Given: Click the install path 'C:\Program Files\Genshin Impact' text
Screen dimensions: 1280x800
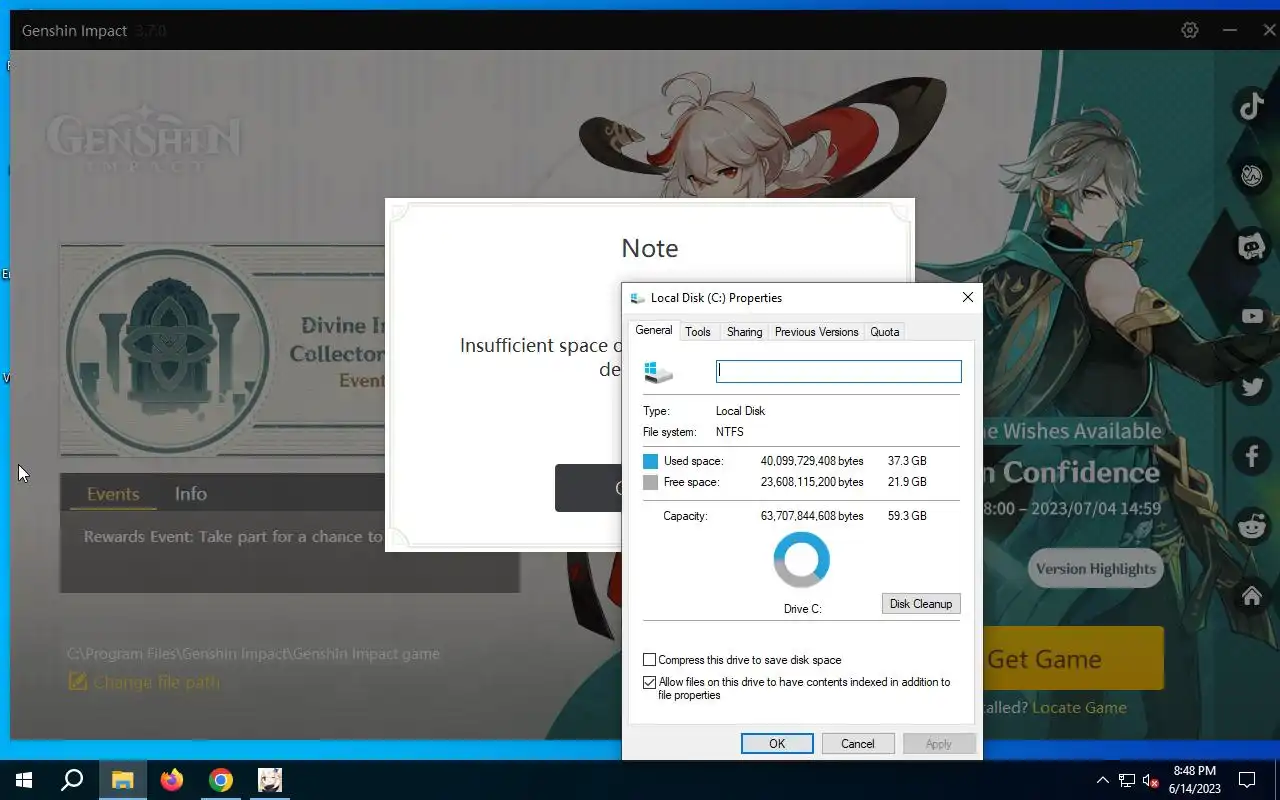Looking at the screenshot, I should tap(253, 654).
